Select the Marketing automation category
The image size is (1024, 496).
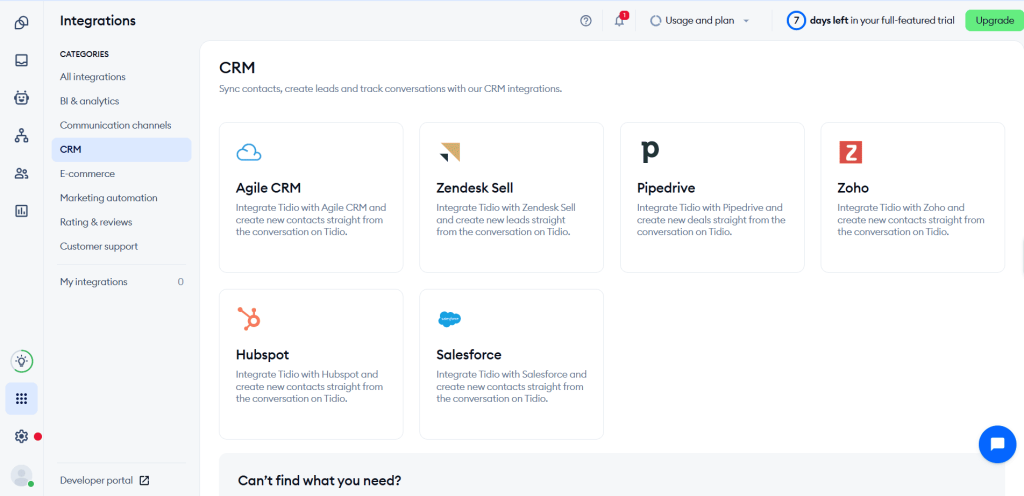click(108, 198)
